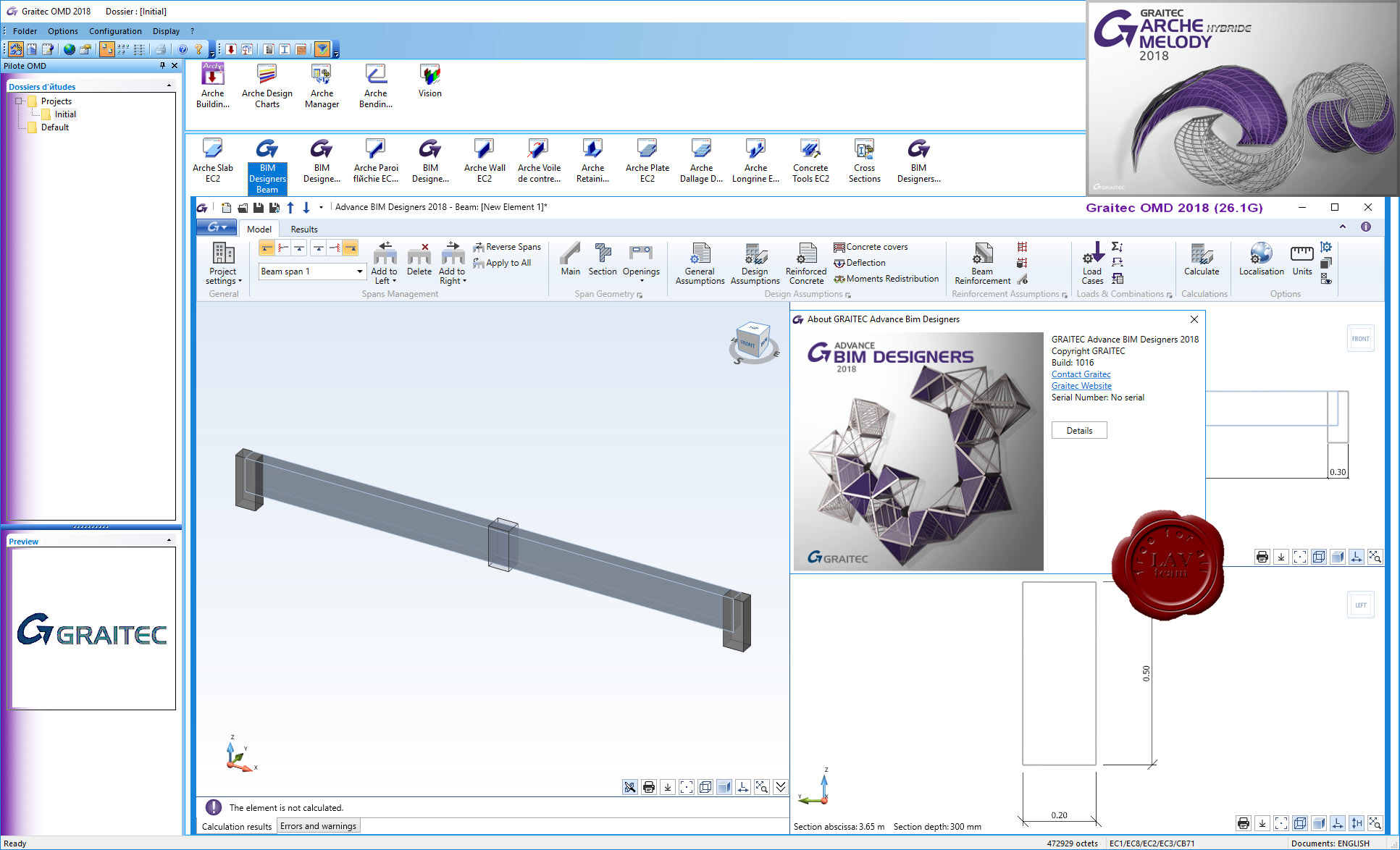Pin the Pilote OMD panel
This screenshot has height=850, width=1400.
[x=162, y=65]
